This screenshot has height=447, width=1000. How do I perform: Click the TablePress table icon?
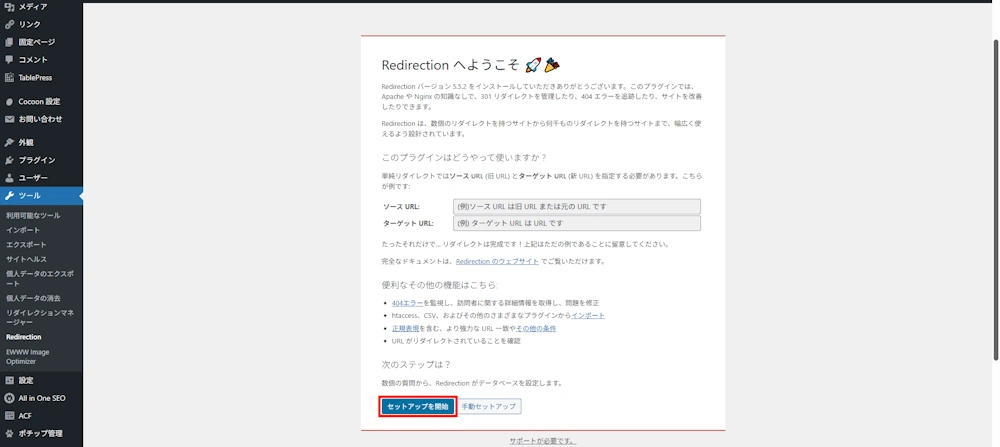coord(9,78)
